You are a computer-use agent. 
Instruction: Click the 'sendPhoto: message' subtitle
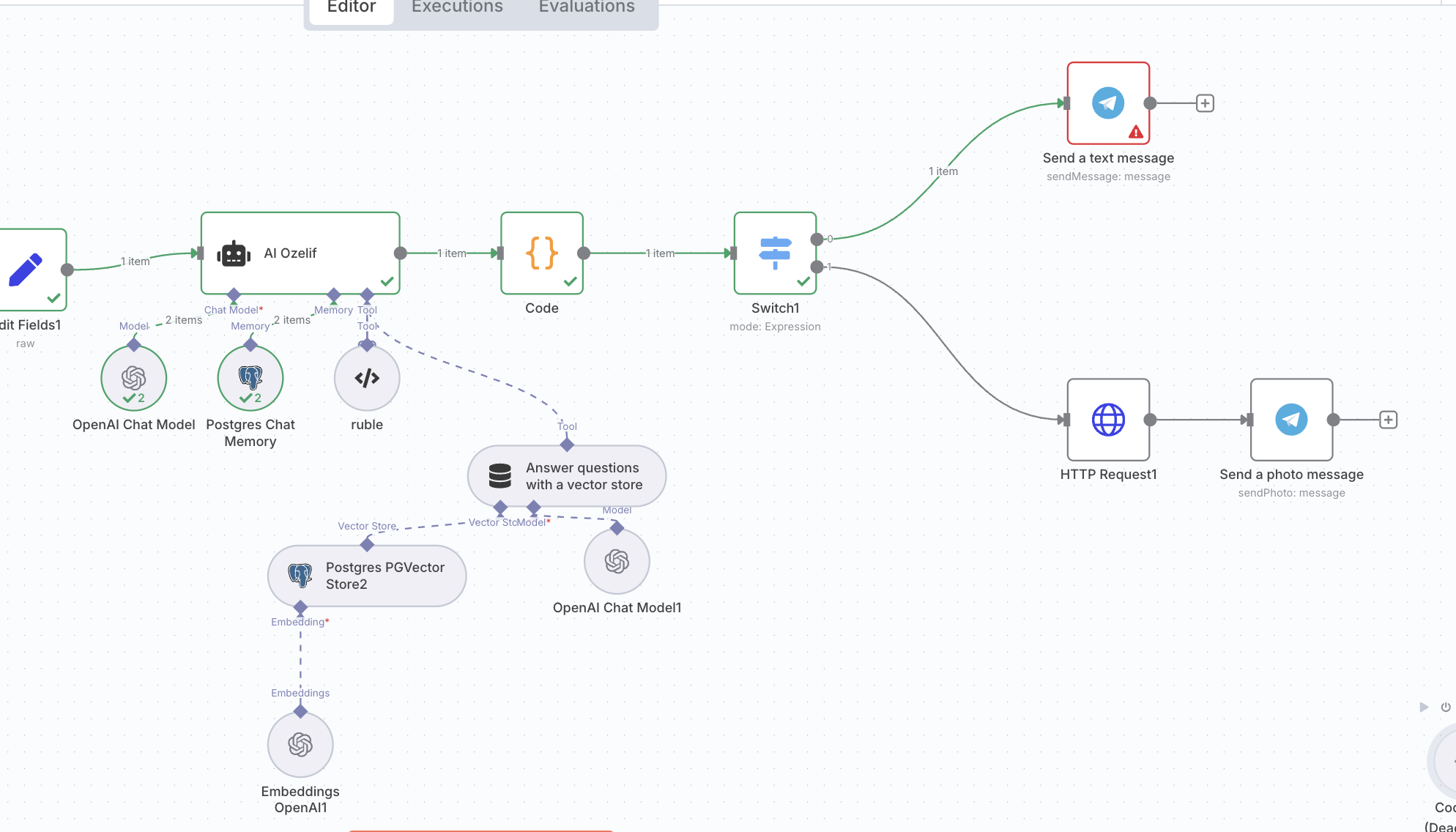1291,493
